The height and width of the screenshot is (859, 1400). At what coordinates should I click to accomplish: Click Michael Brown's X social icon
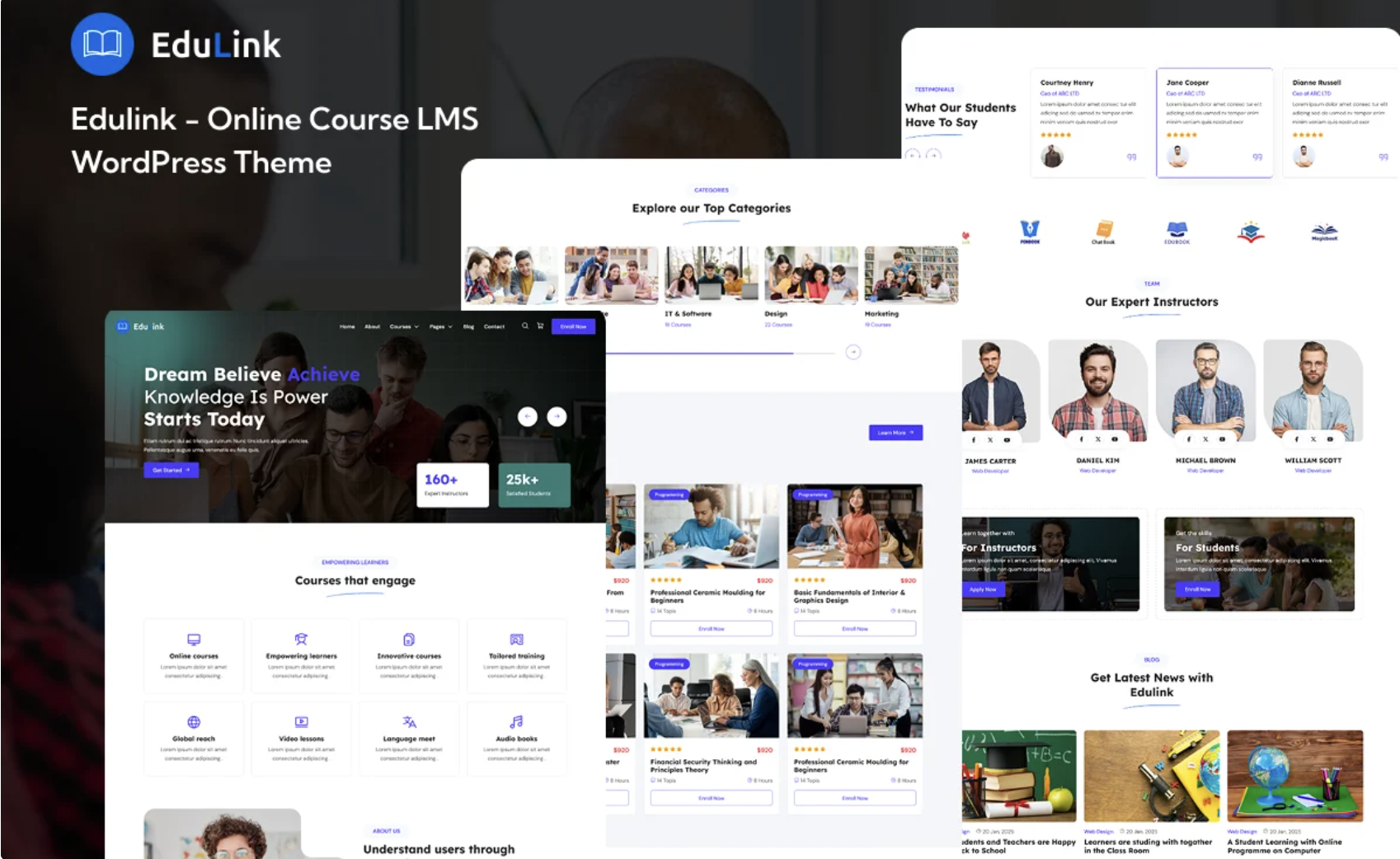pyautogui.click(x=1205, y=439)
